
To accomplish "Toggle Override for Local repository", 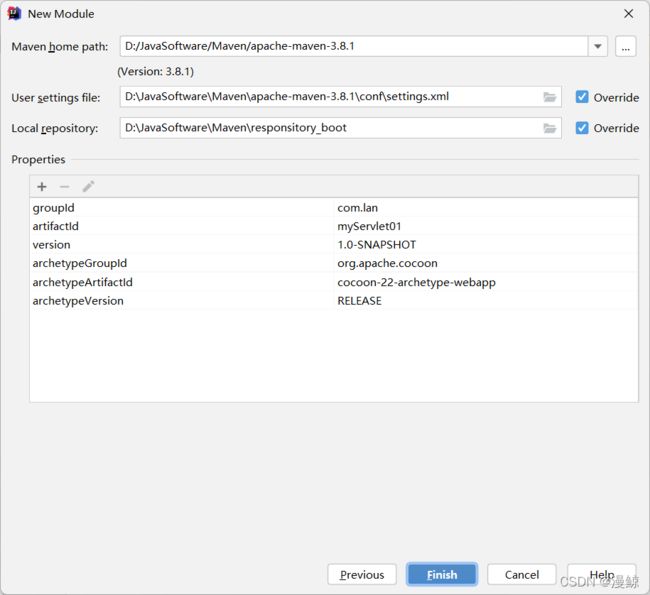I will tap(582, 128).
